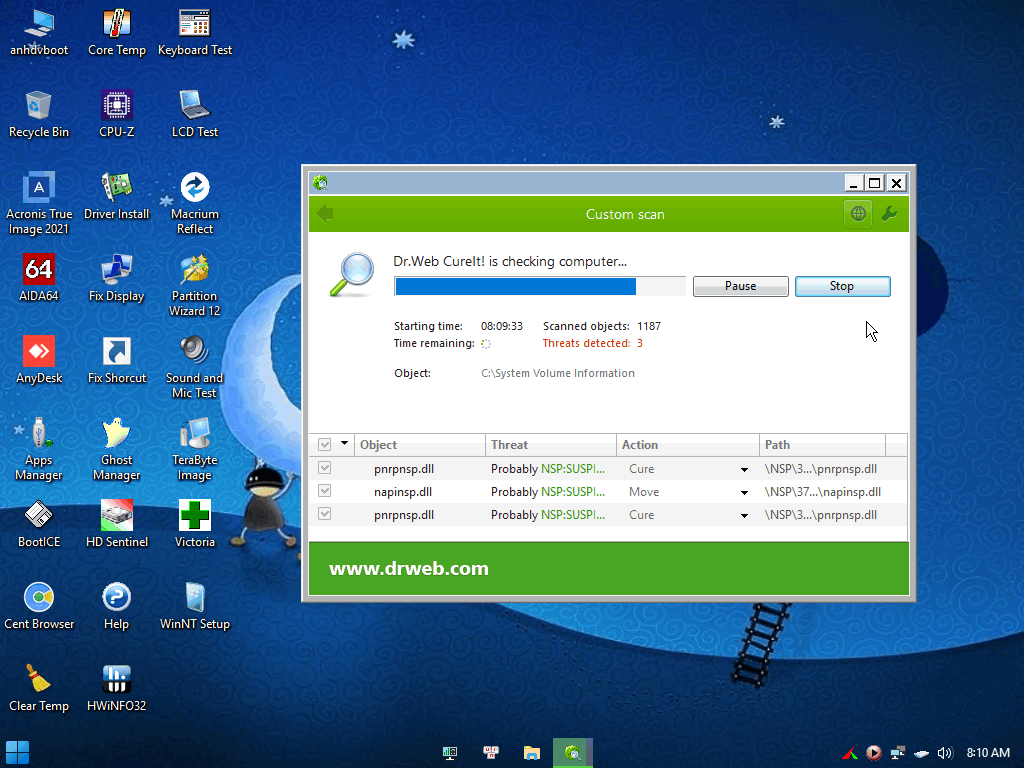Click the scan progress bar
Screen dimensions: 1024x768
click(x=539, y=286)
